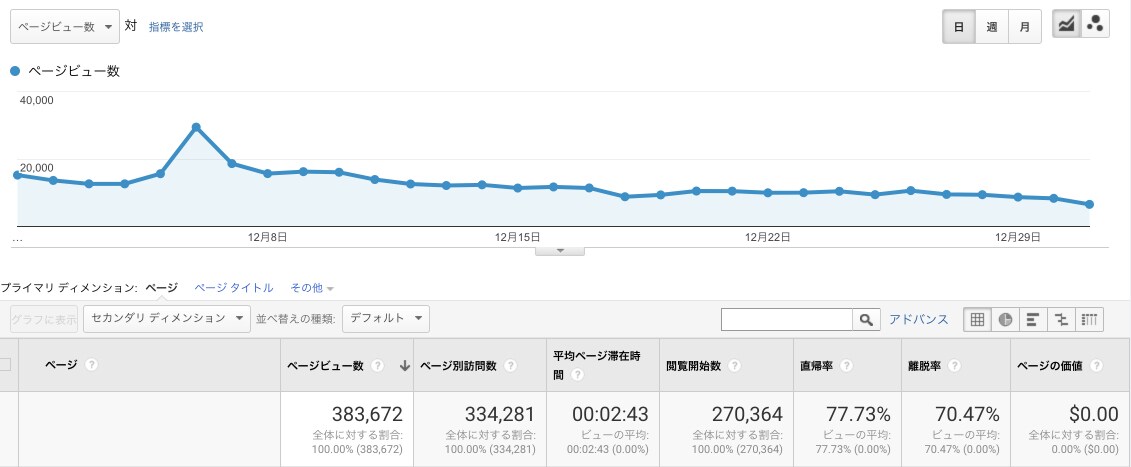Sort by ページ別訪問数 column header
Image resolution: width=1131 pixels, height=467 pixels.
(x=458, y=366)
